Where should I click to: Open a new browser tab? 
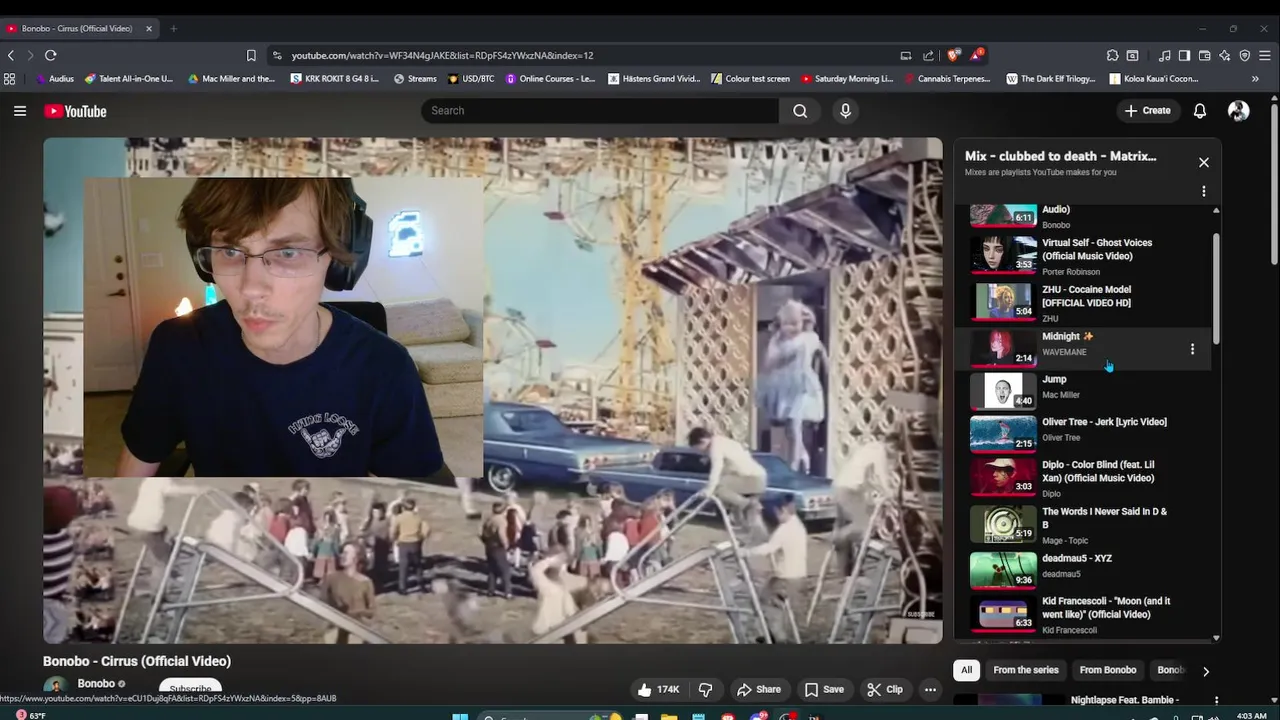pyautogui.click(x=173, y=28)
